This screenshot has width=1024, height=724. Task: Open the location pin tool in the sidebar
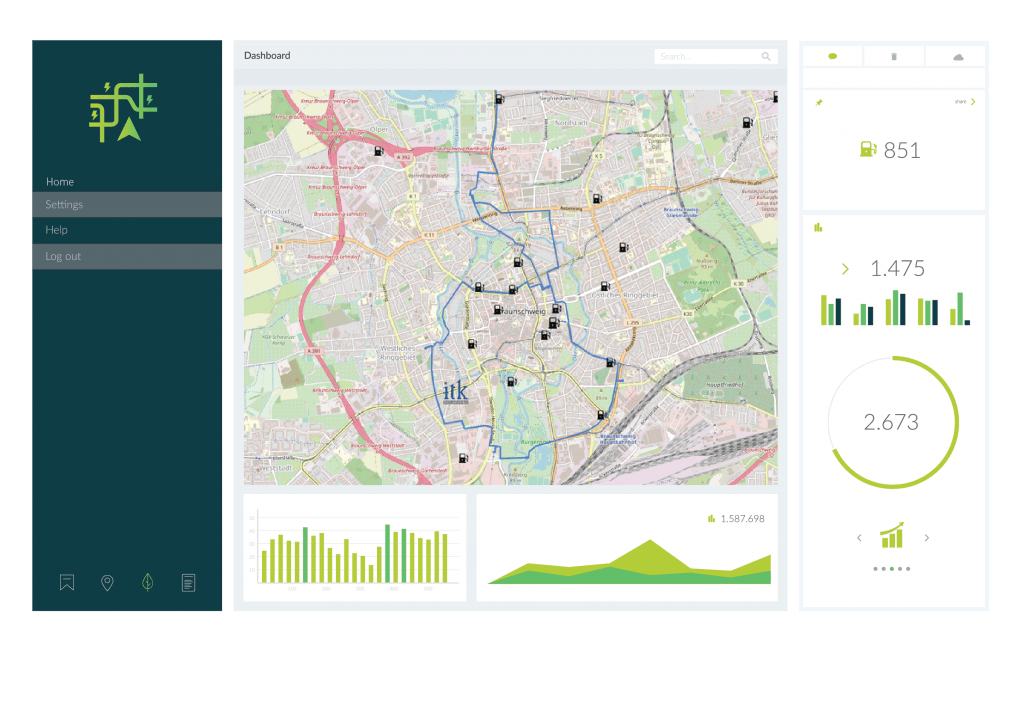pyautogui.click(x=107, y=582)
